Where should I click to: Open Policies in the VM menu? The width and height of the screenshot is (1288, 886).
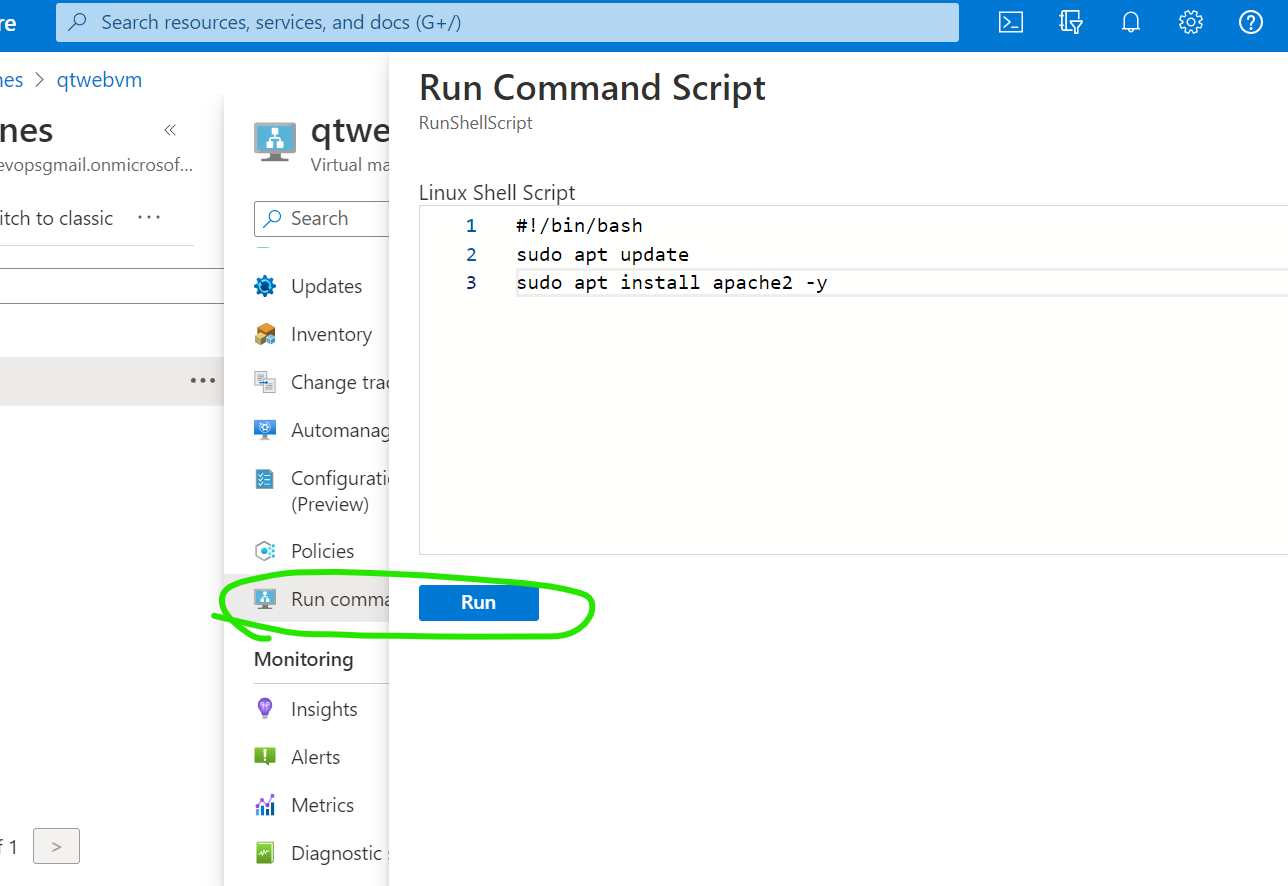pyautogui.click(x=322, y=551)
